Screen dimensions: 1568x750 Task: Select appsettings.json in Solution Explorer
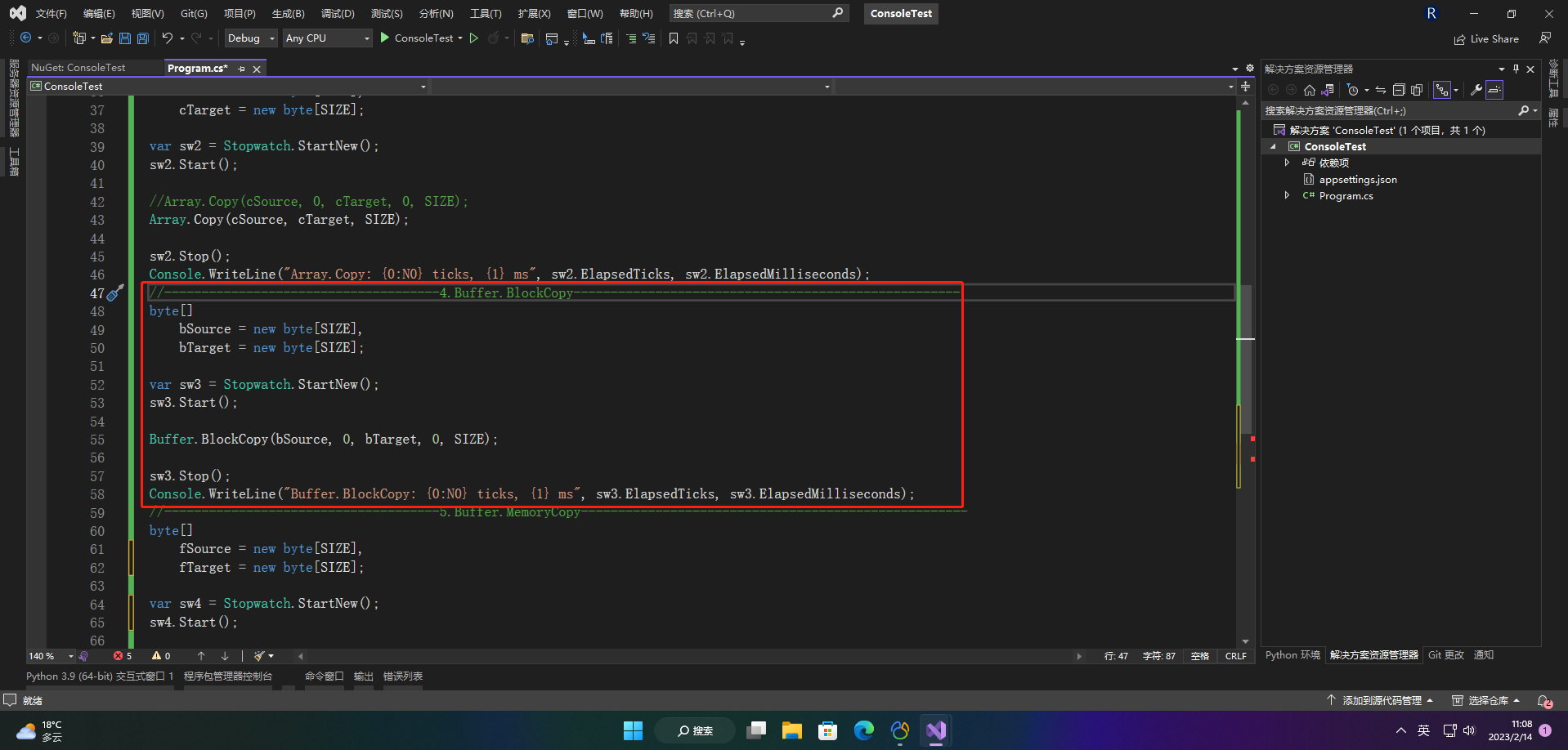1358,180
